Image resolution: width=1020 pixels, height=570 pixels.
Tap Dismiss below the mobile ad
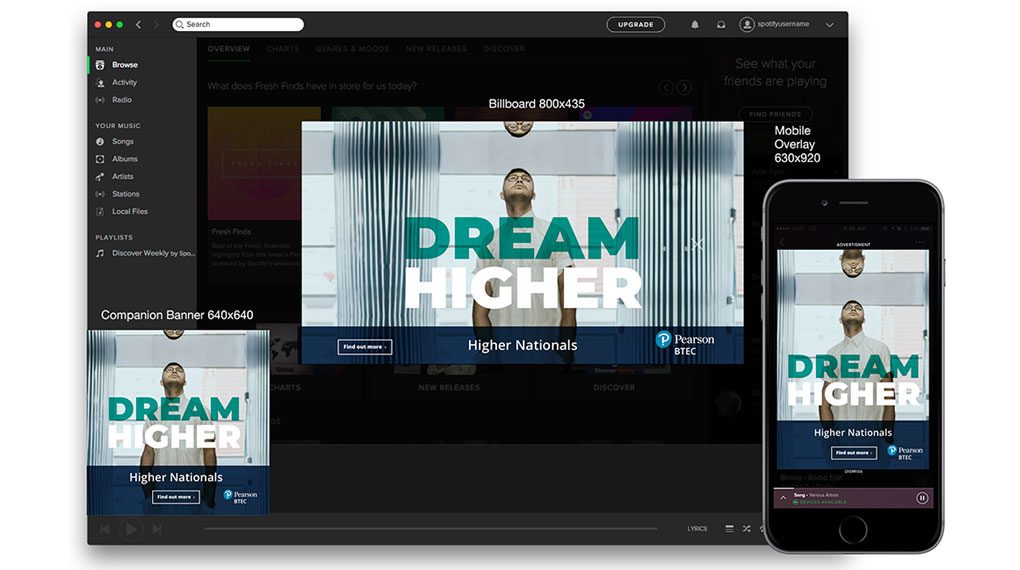click(853, 471)
